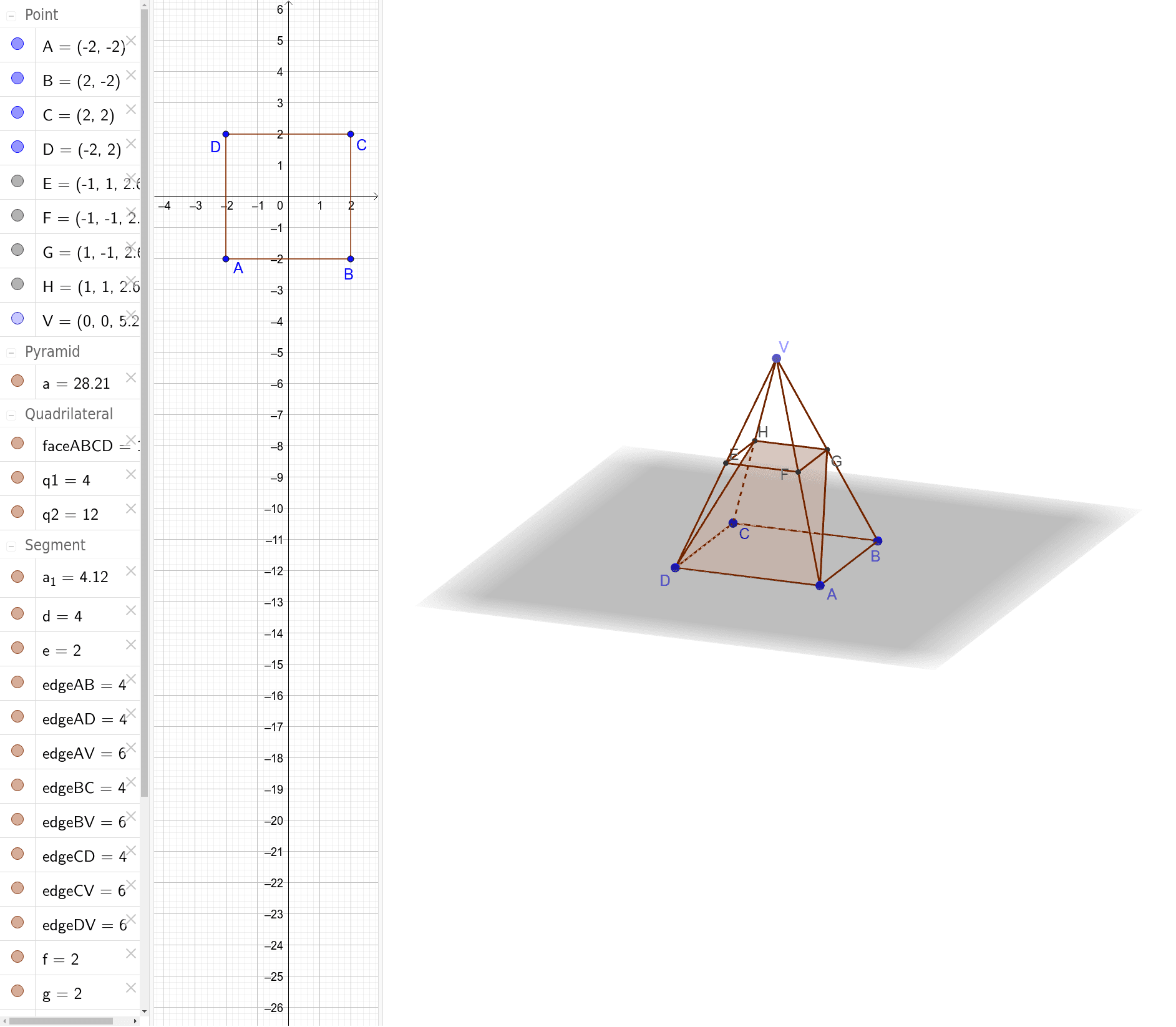Delete point H using its × icon
The width and height of the screenshot is (1176, 1027).
131,280
